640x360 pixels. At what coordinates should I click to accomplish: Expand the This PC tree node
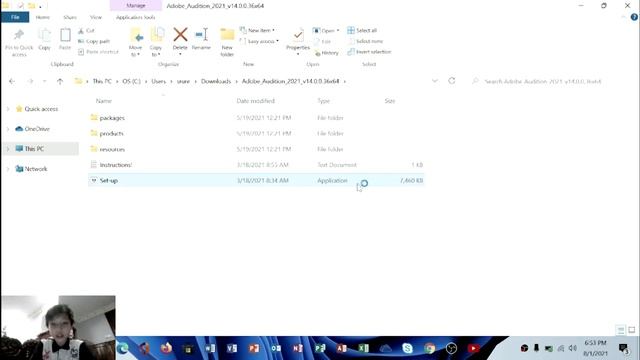8,149
